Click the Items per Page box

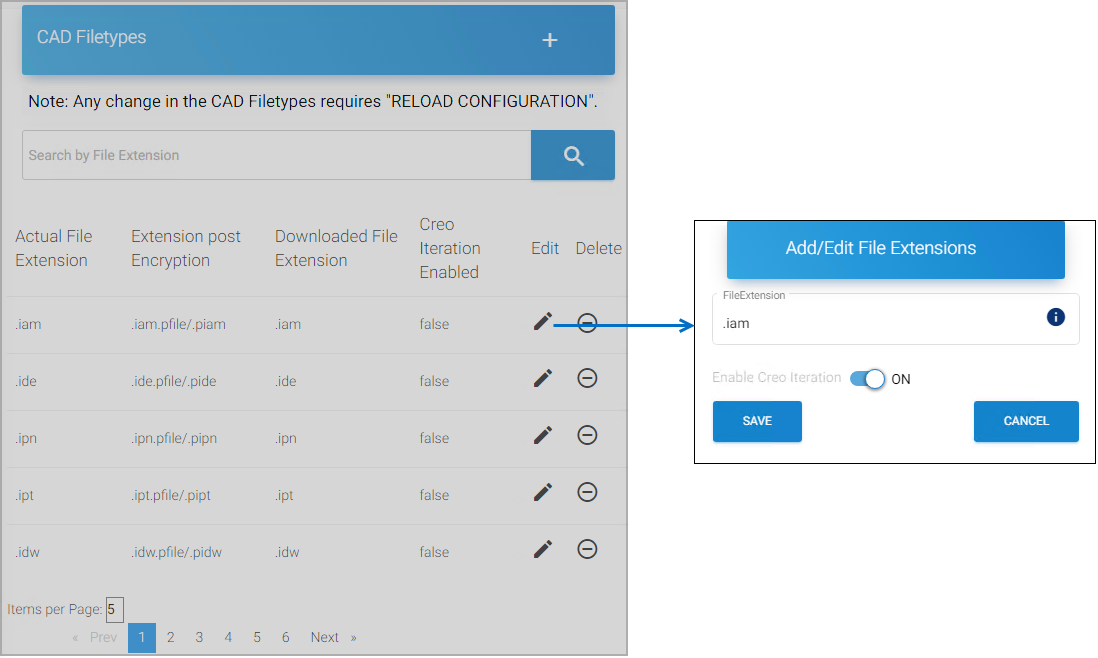tap(114, 610)
